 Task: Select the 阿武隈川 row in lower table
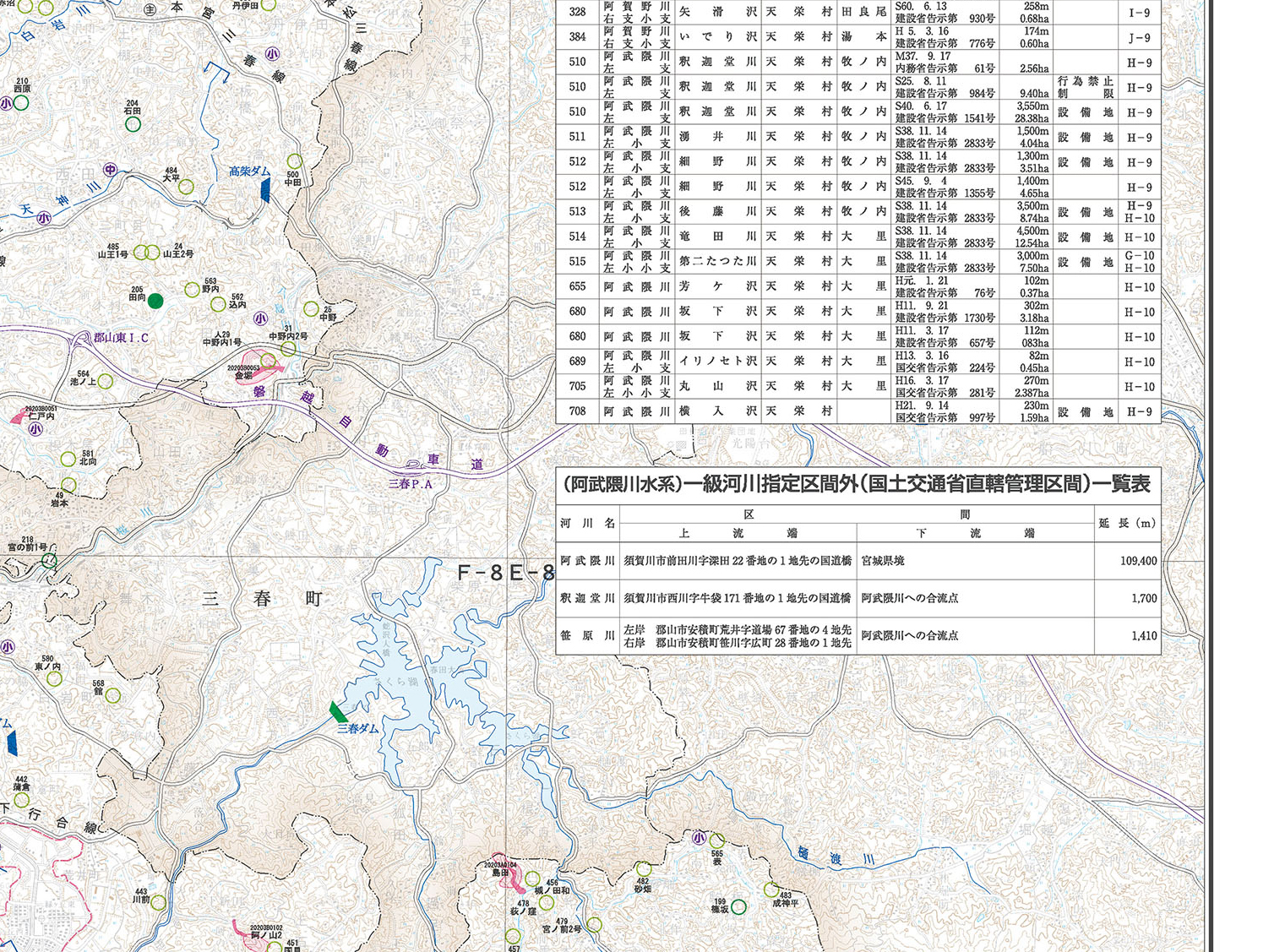coord(858,561)
